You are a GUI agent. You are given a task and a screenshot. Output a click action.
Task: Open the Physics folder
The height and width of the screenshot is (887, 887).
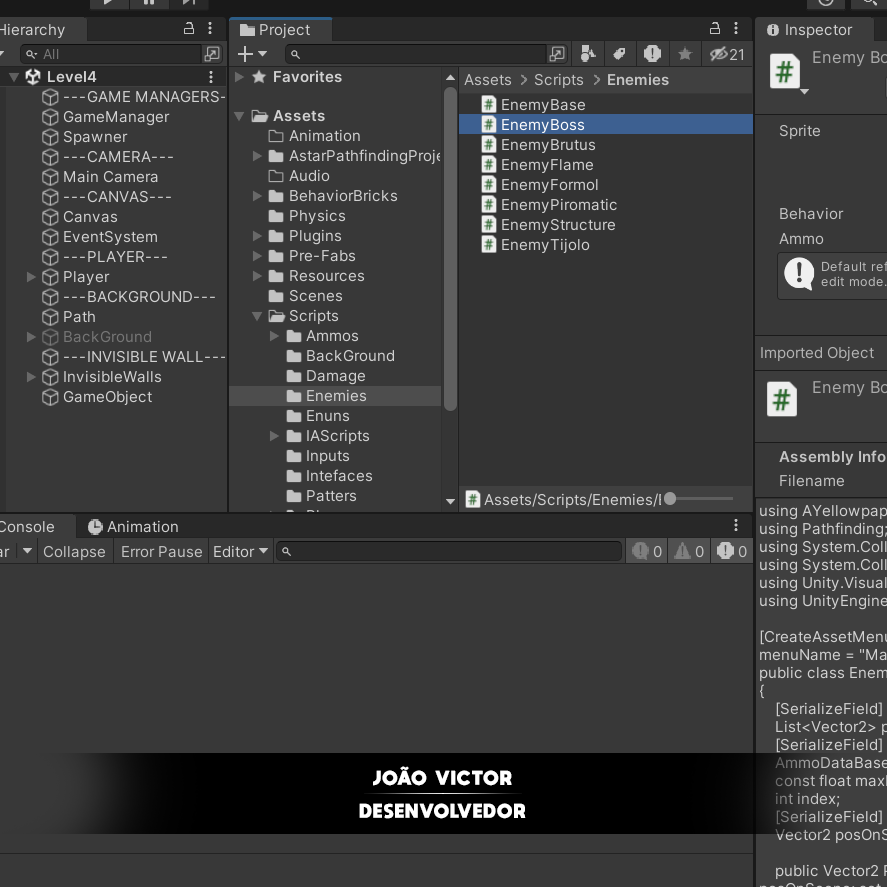click(x=317, y=216)
